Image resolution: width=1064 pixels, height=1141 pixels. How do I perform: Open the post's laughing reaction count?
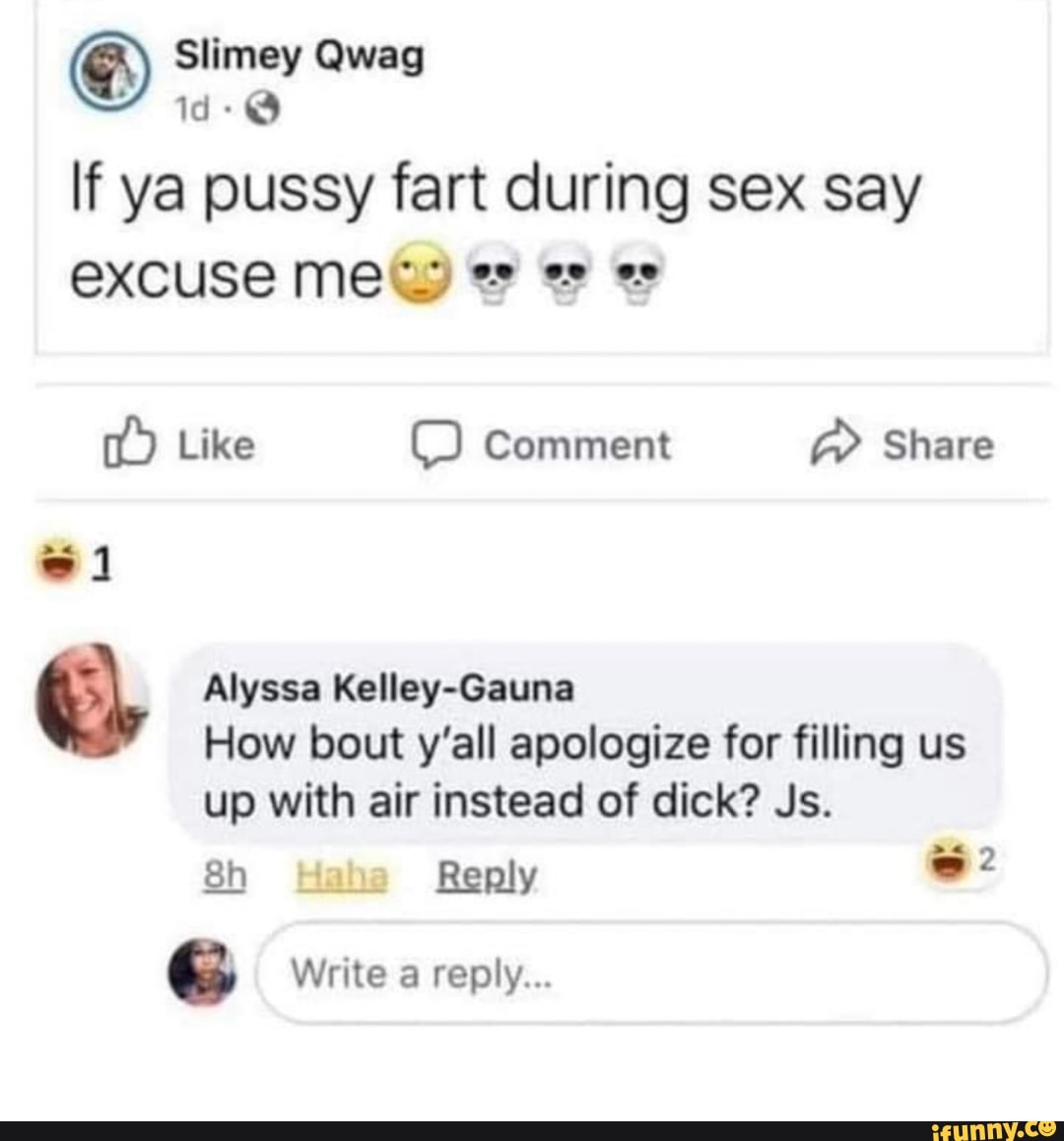coord(76,563)
